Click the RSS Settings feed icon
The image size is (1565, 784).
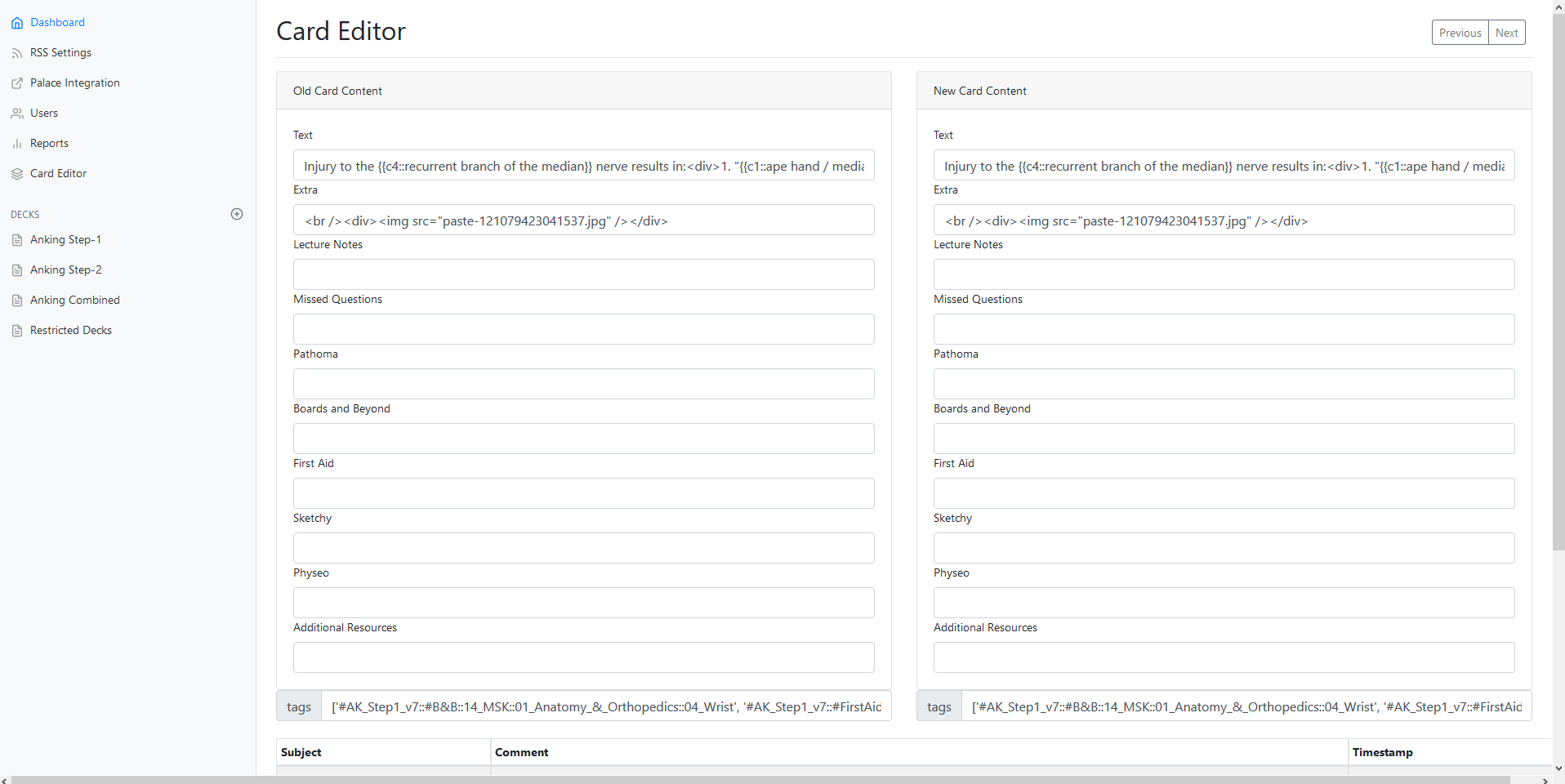point(17,53)
